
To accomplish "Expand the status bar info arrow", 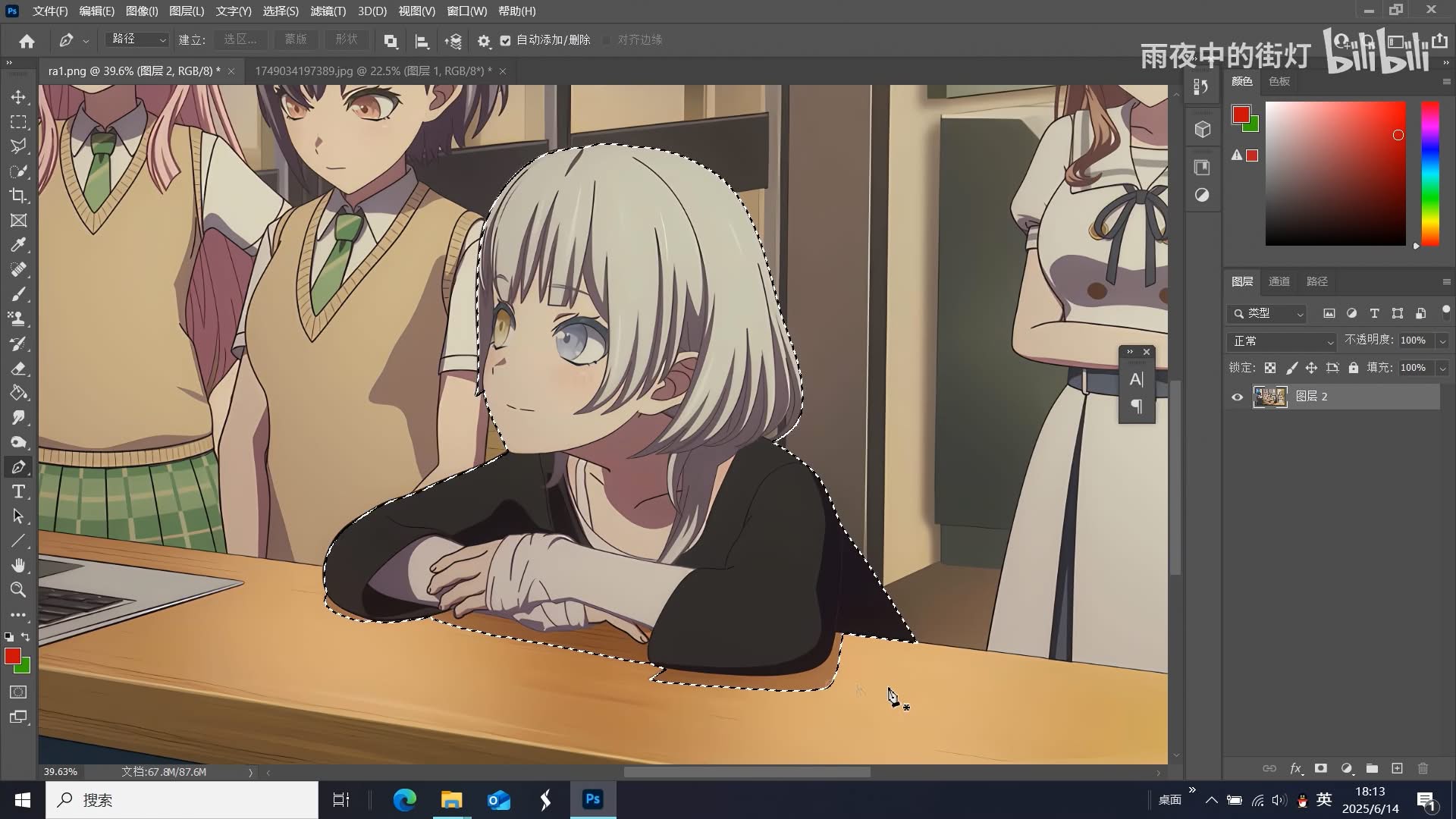I will pos(250,772).
